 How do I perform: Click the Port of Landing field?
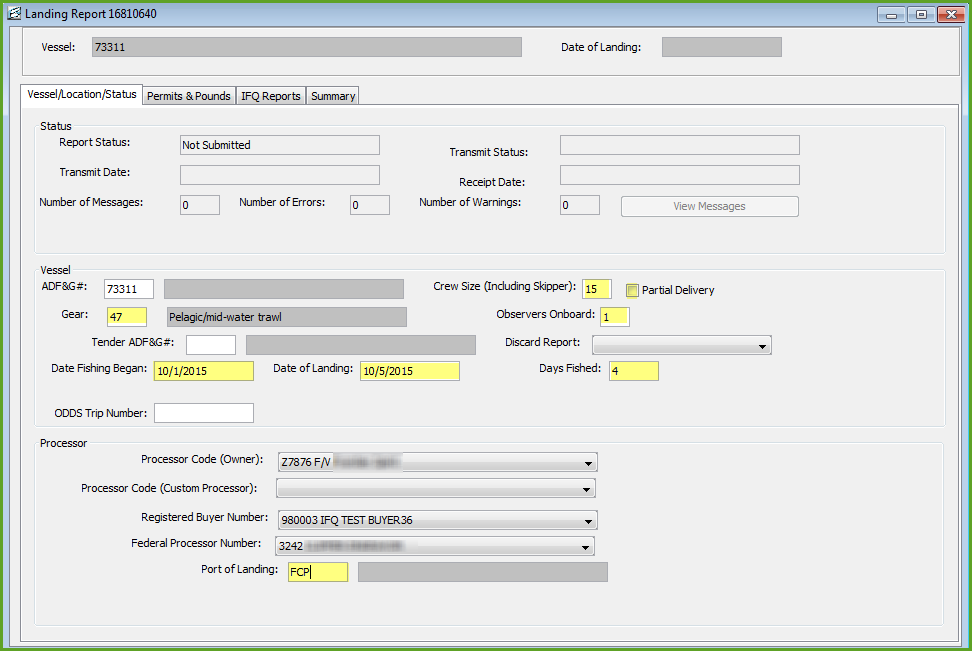coord(317,572)
